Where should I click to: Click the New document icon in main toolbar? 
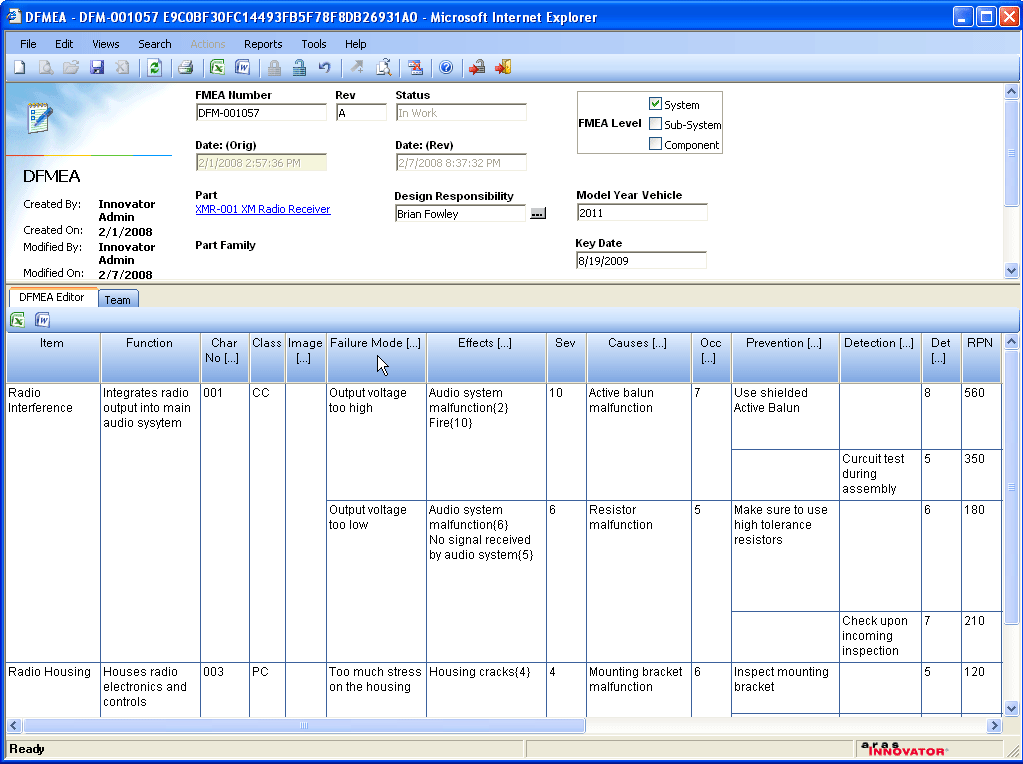pos(19,68)
